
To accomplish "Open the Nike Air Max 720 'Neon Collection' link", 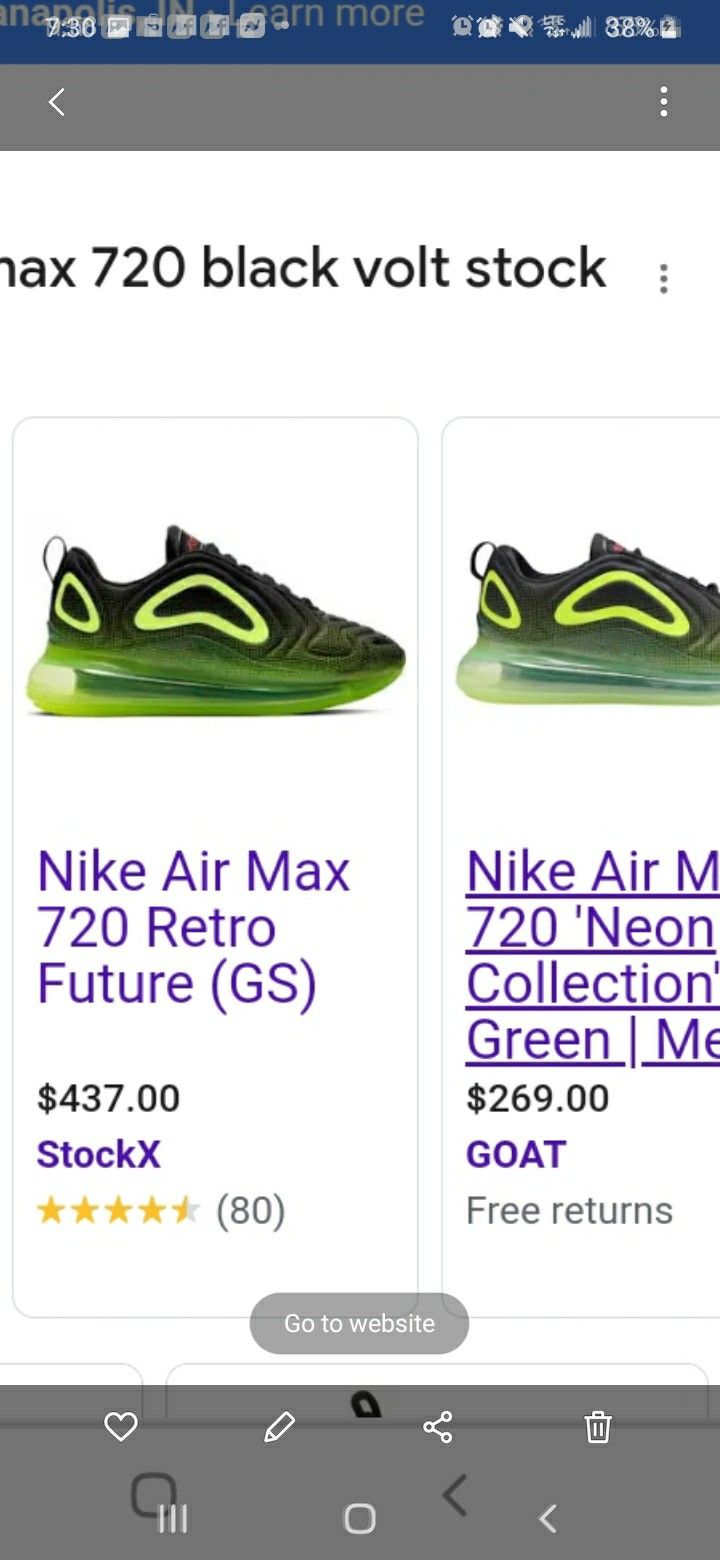I will (593, 955).
